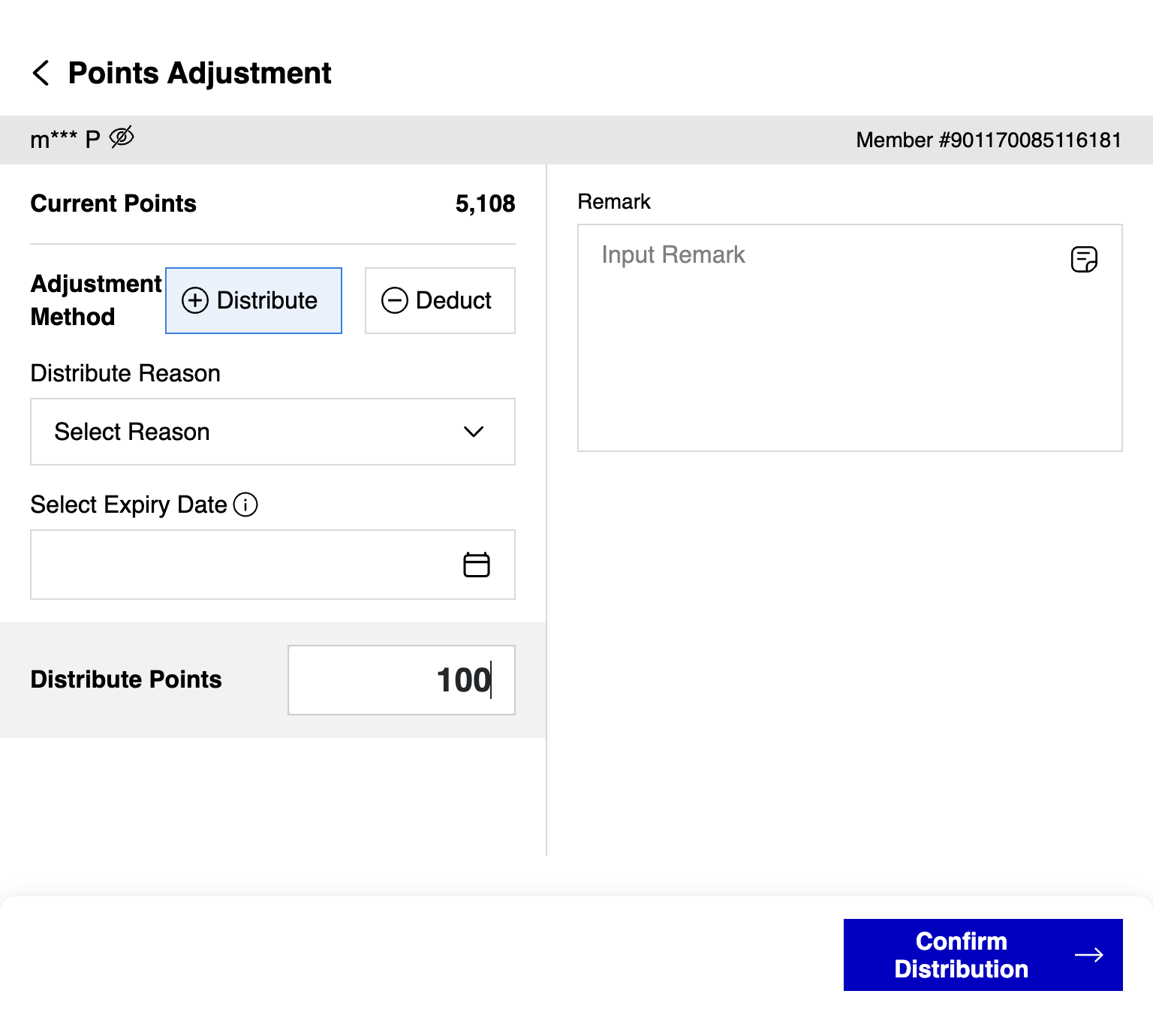Open the Select Reason dropdown
Screen dimensions: 1153x1036
[272, 432]
